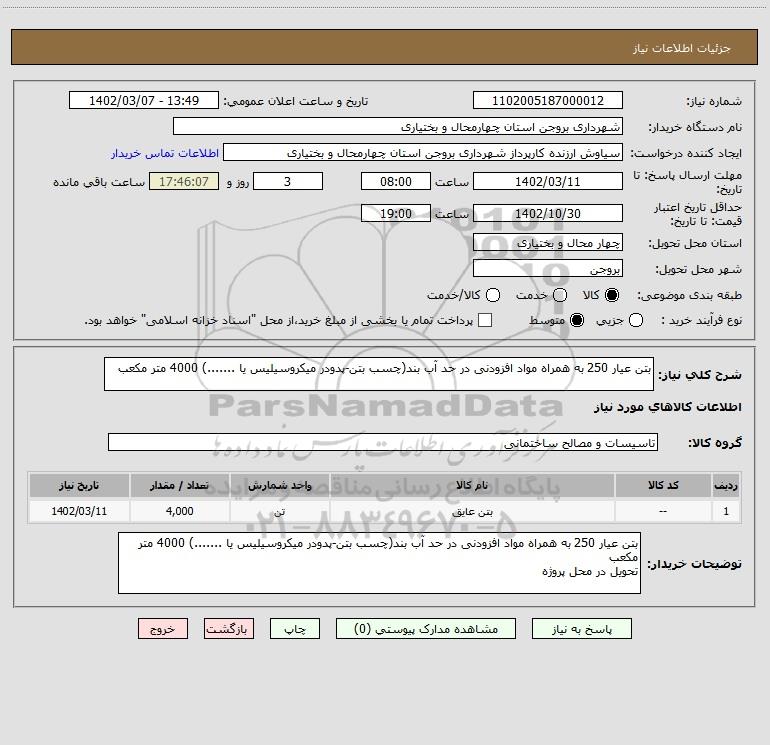The height and width of the screenshot is (745, 770).
Task: Select the کالا/خدمت radio button
Action: tap(493, 295)
